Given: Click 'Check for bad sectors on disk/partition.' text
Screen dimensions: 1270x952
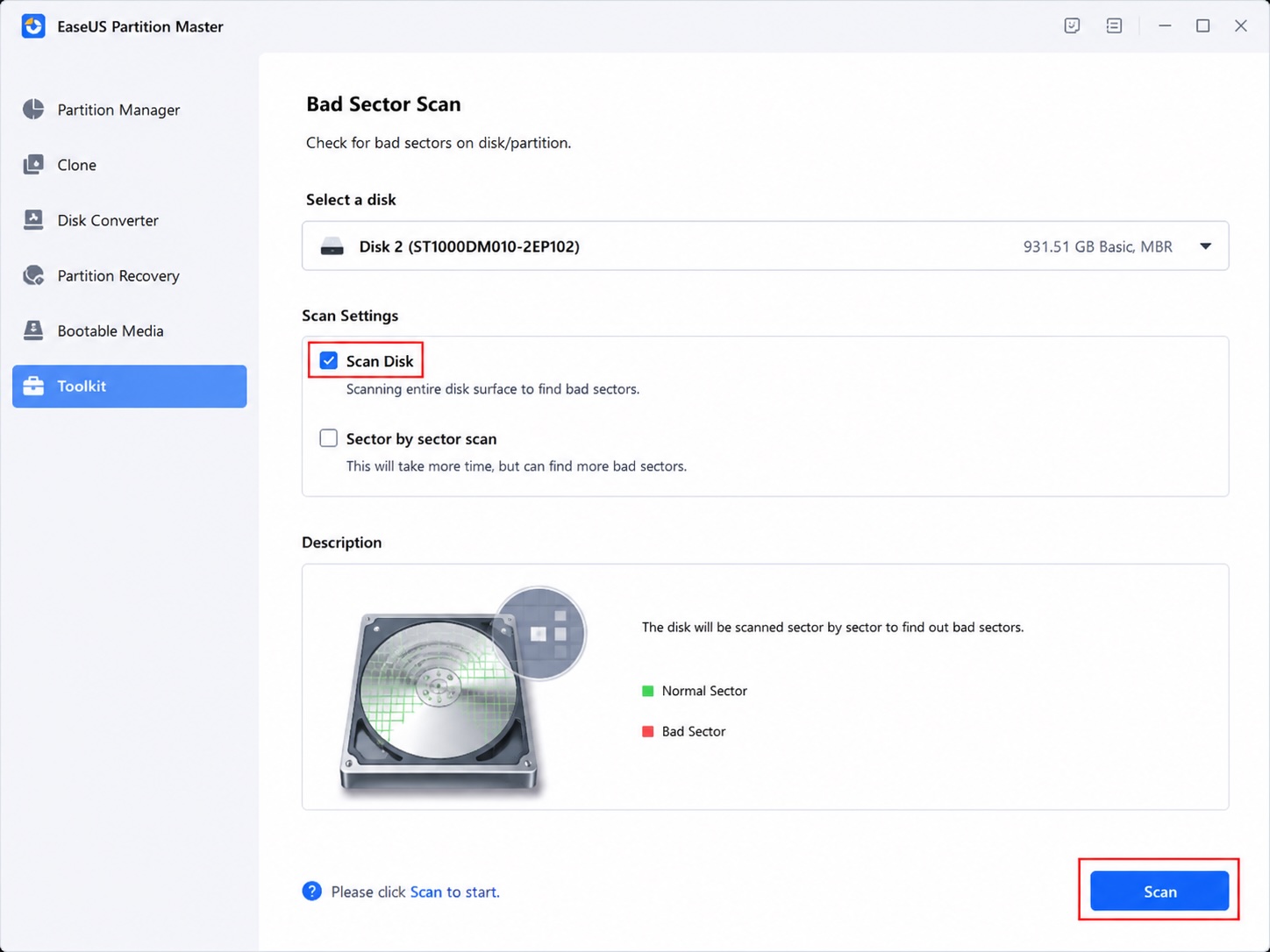Looking at the screenshot, I should pyautogui.click(x=439, y=143).
